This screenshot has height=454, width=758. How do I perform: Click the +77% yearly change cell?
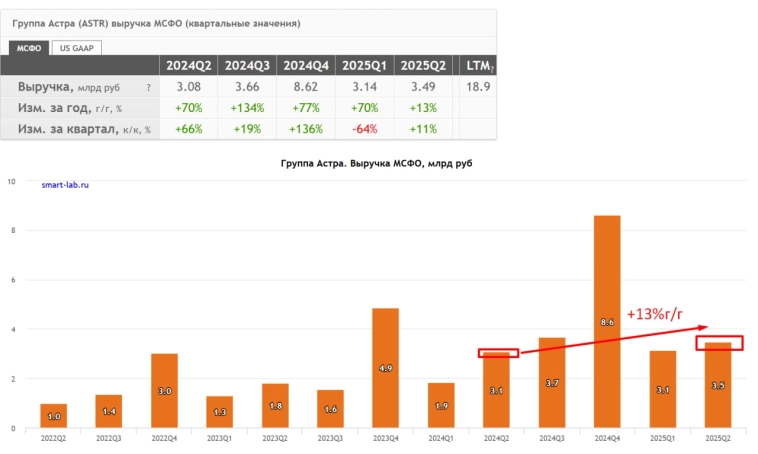306,108
